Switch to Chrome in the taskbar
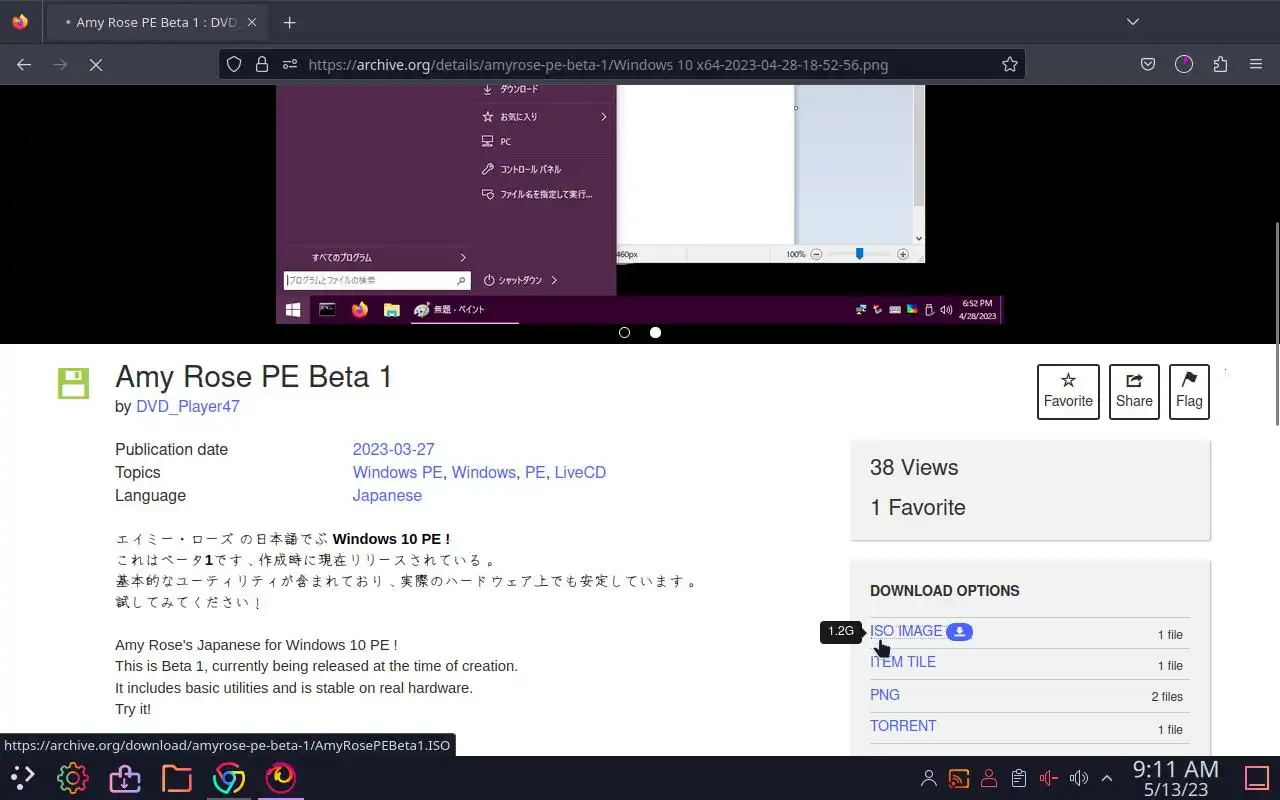The image size is (1280, 800). (228, 777)
